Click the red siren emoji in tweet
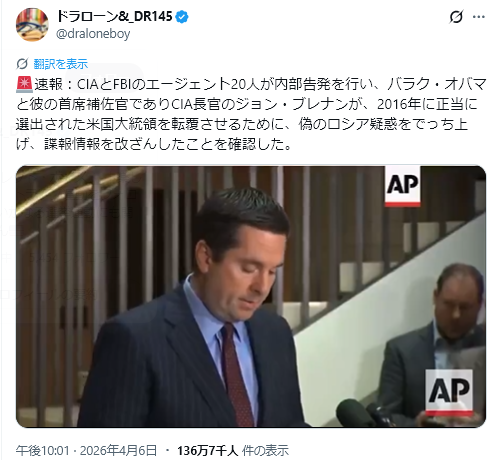Screen dimensions: 497x460 click(x=24, y=84)
